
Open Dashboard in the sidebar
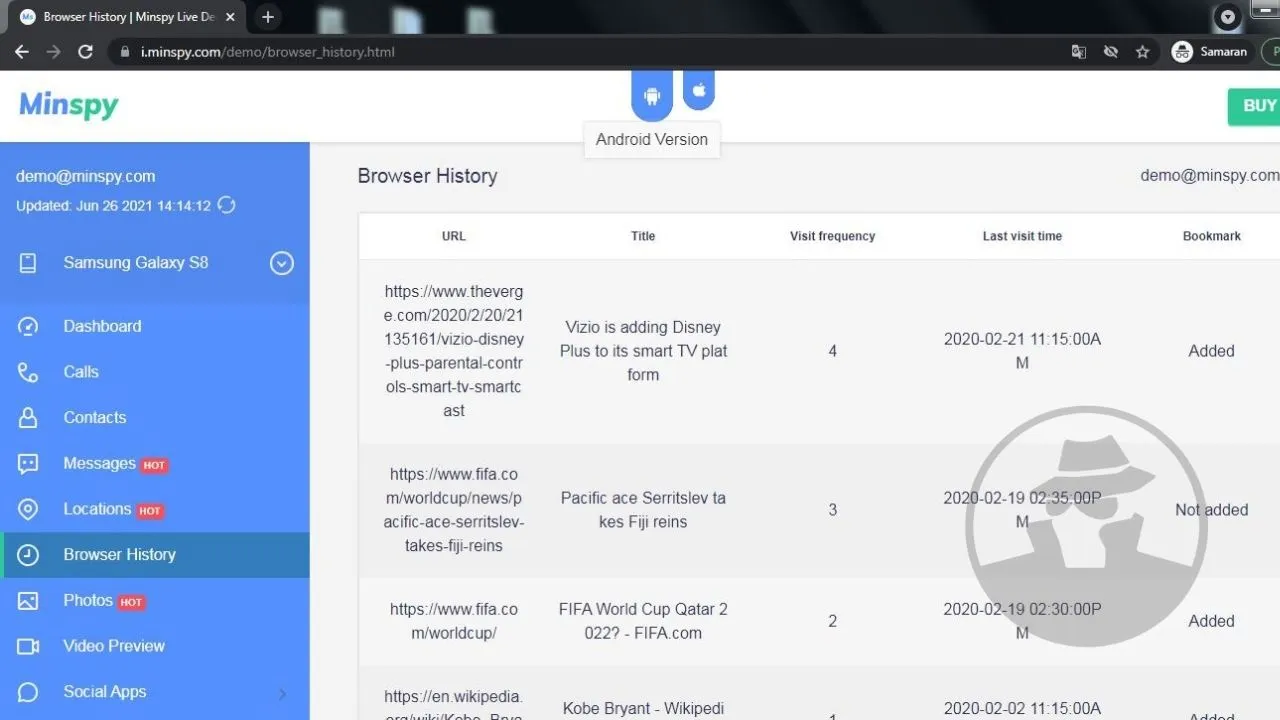102,326
